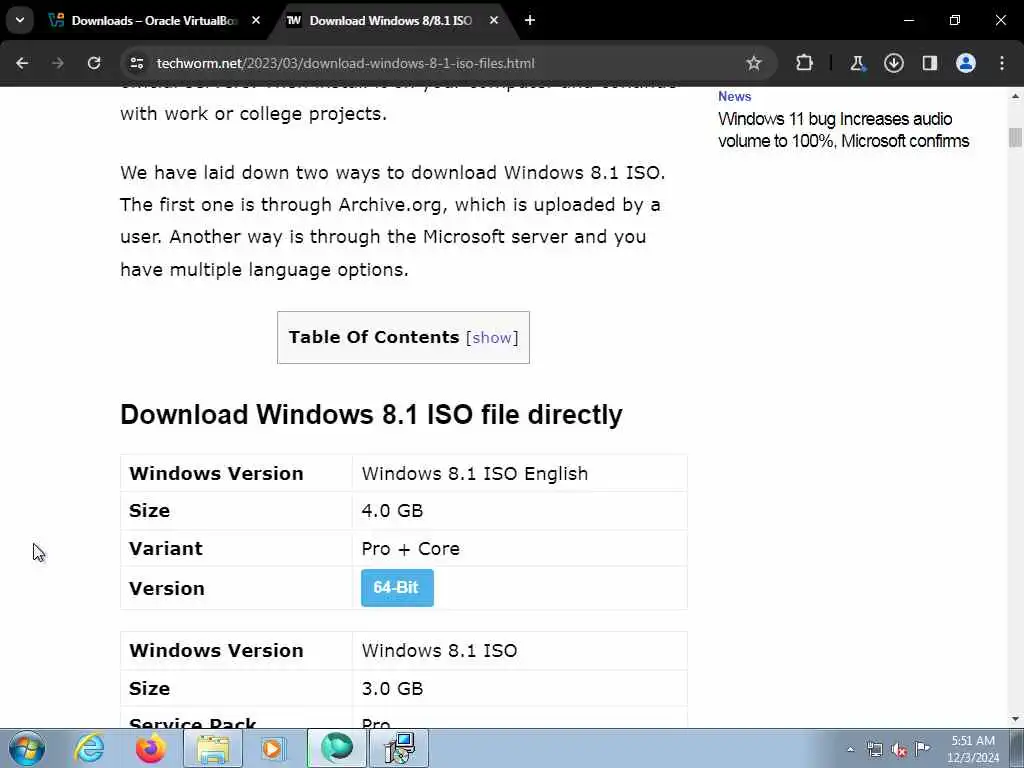The width and height of the screenshot is (1024, 768).
Task: Click heading 'Download Windows 8.1 ISO file directly'
Action: pos(371,415)
